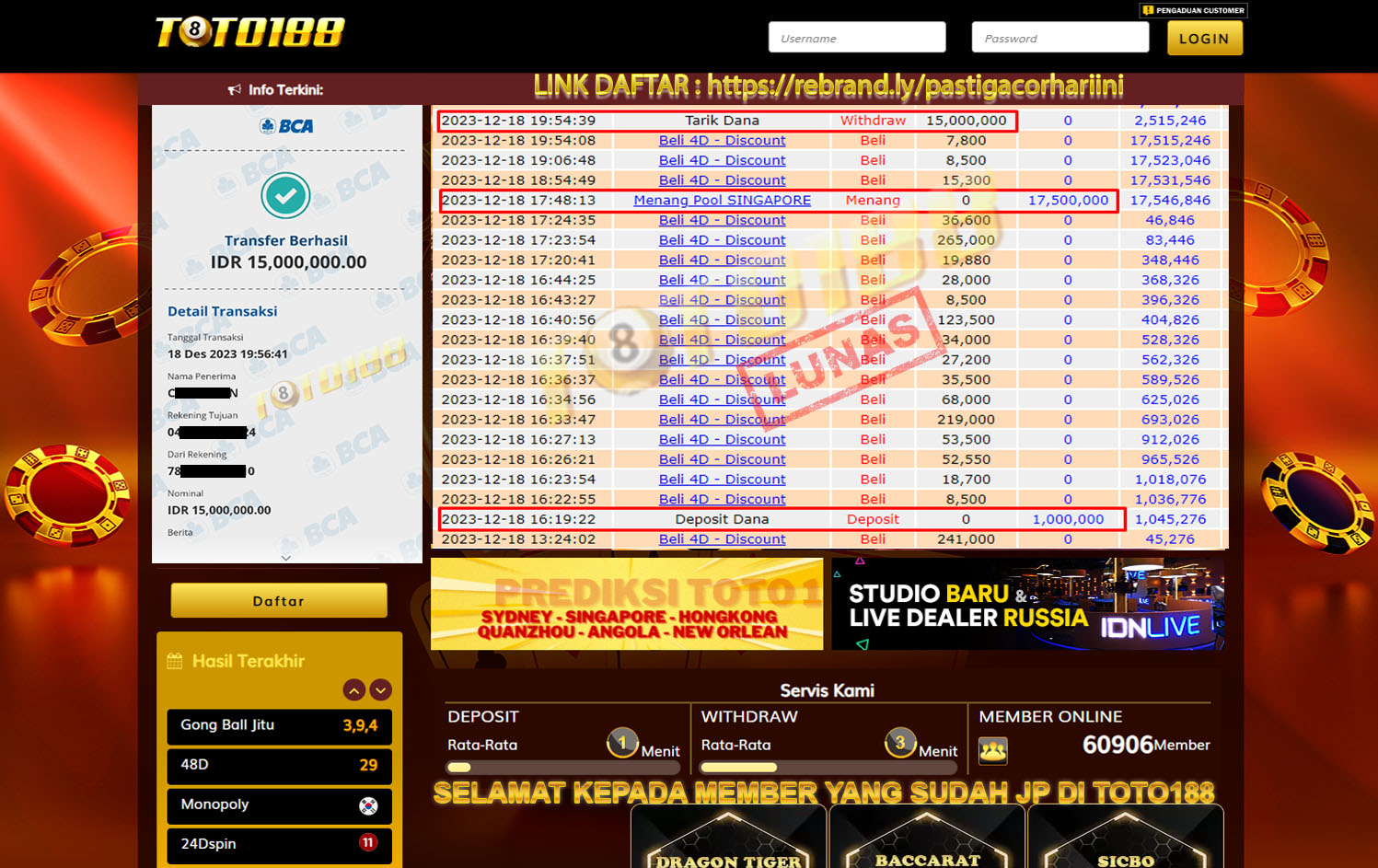Open Beli 4D - Discount at 19:06:48
This screenshot has height=868, width=1378.
tap(723, 160)
